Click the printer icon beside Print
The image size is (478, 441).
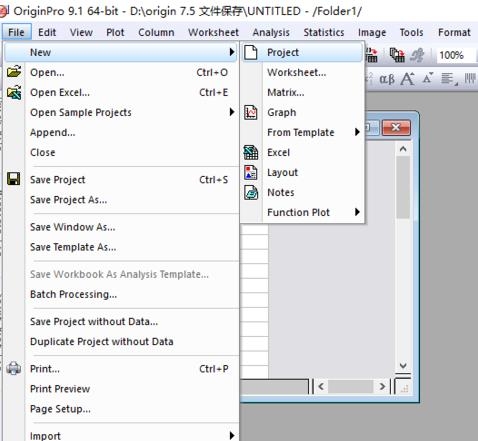(14, 368)
